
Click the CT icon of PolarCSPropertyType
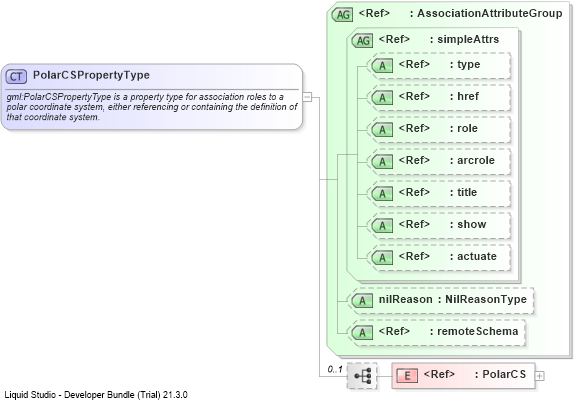(16, 76)
